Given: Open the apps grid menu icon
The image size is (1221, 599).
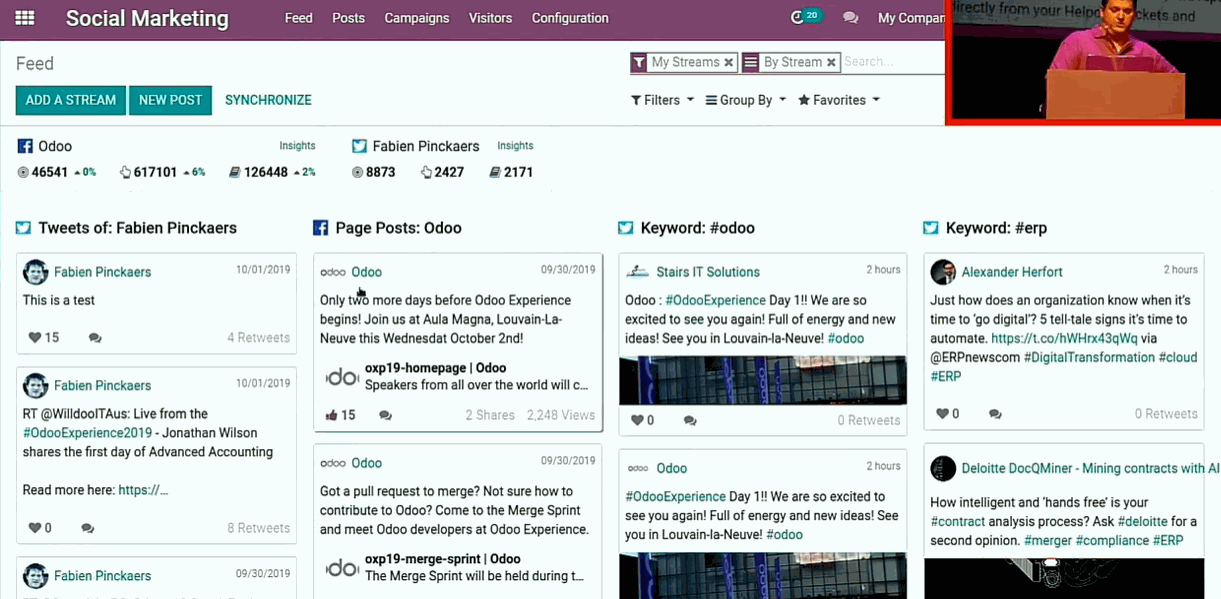Looking at the screenshot, I should (25, 18).
